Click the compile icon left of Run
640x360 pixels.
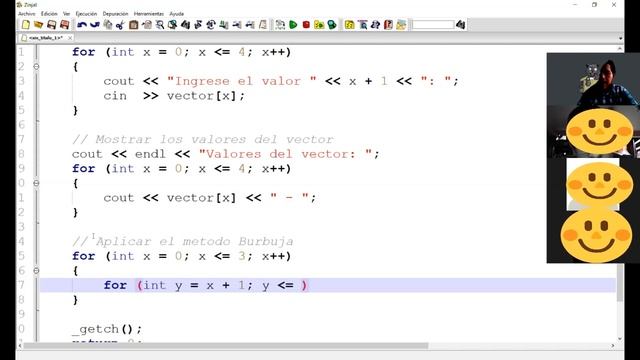280,25
